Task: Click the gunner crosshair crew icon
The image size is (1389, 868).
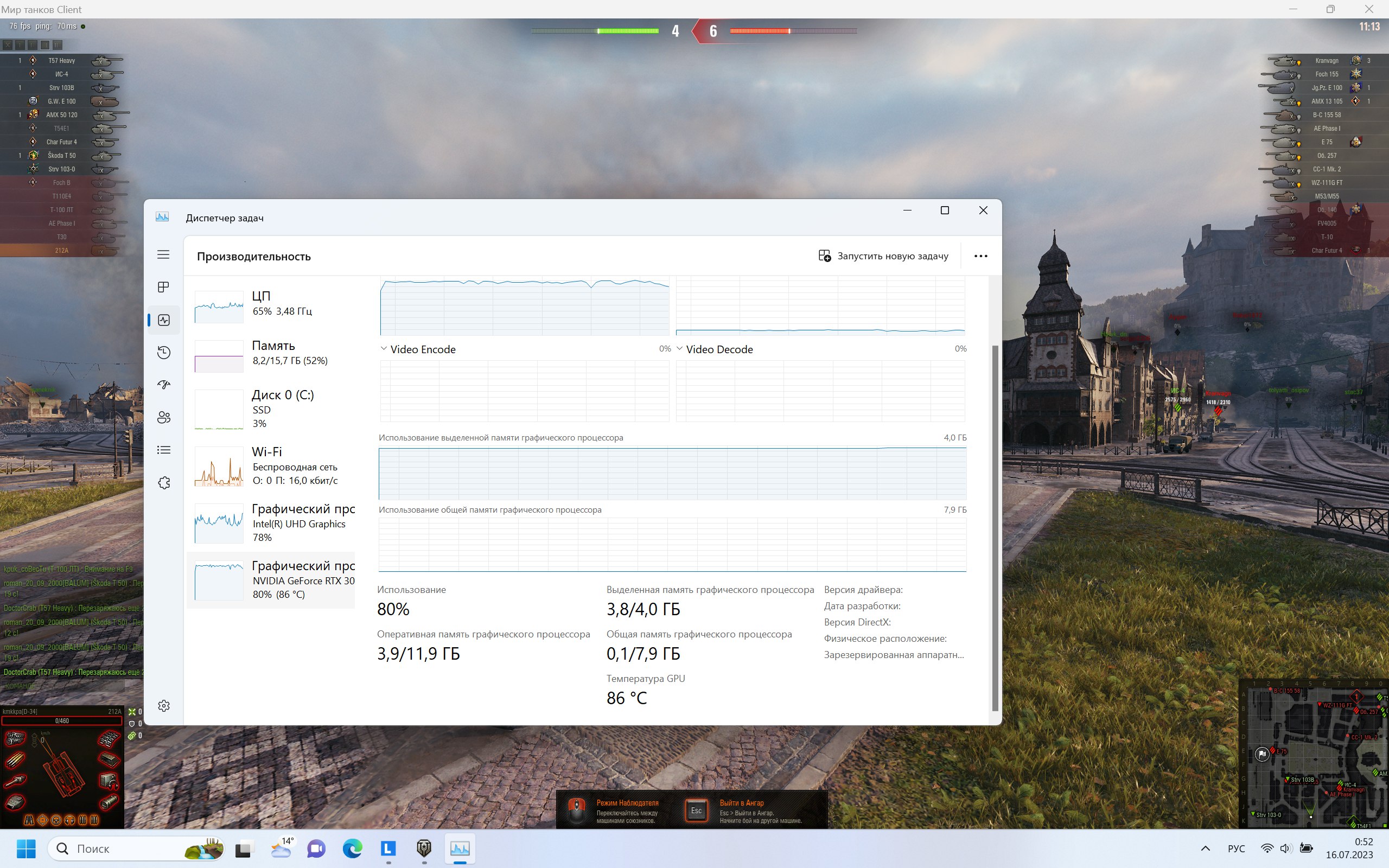Action: [42, 820]
